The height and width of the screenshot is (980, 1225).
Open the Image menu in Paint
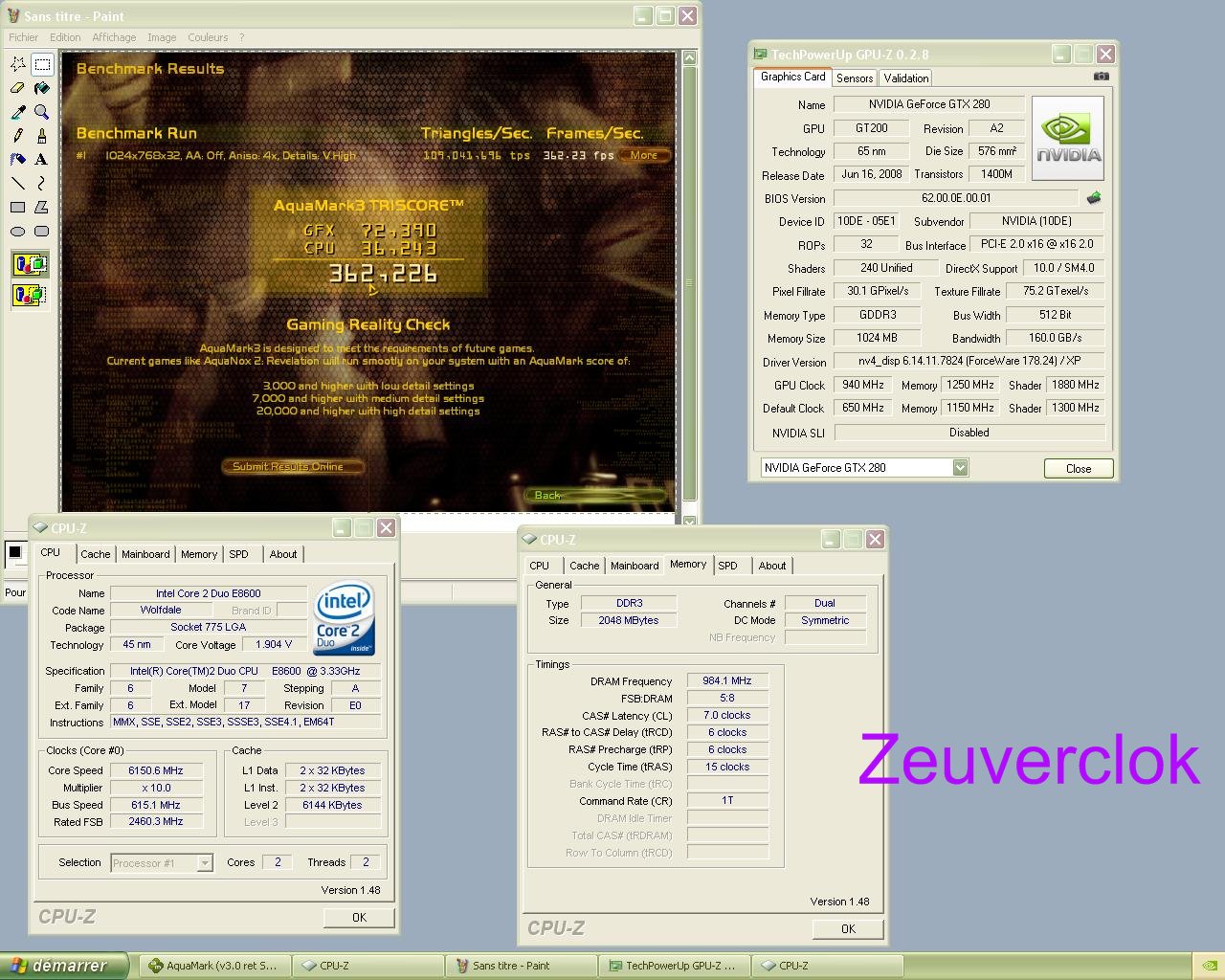point(162,37)
